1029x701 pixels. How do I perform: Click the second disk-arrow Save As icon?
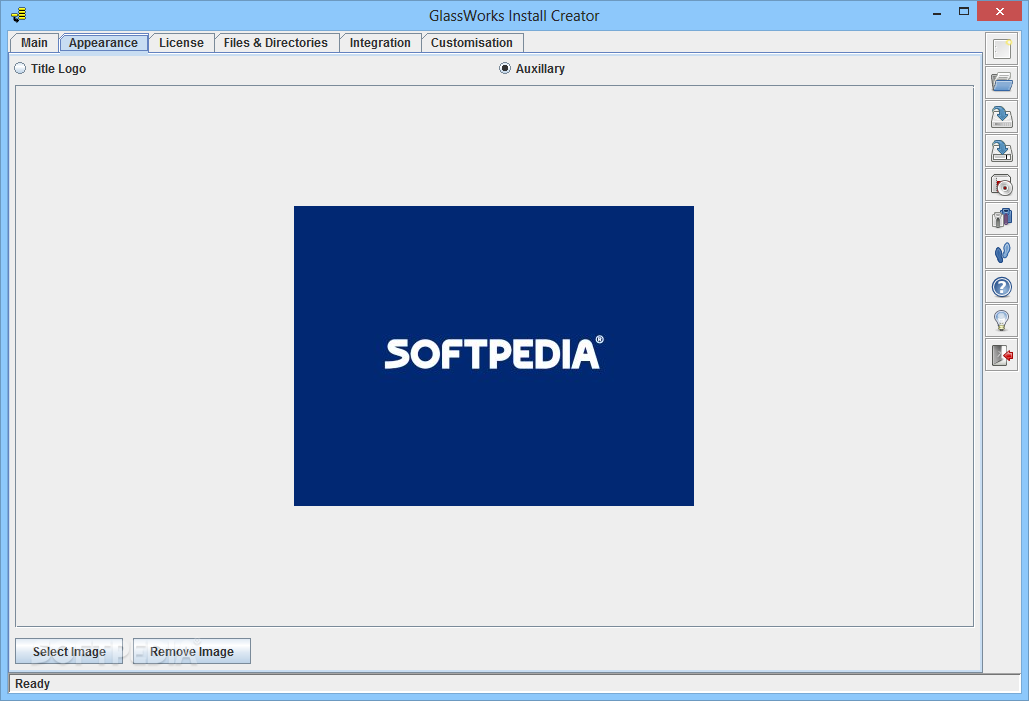1001,151
